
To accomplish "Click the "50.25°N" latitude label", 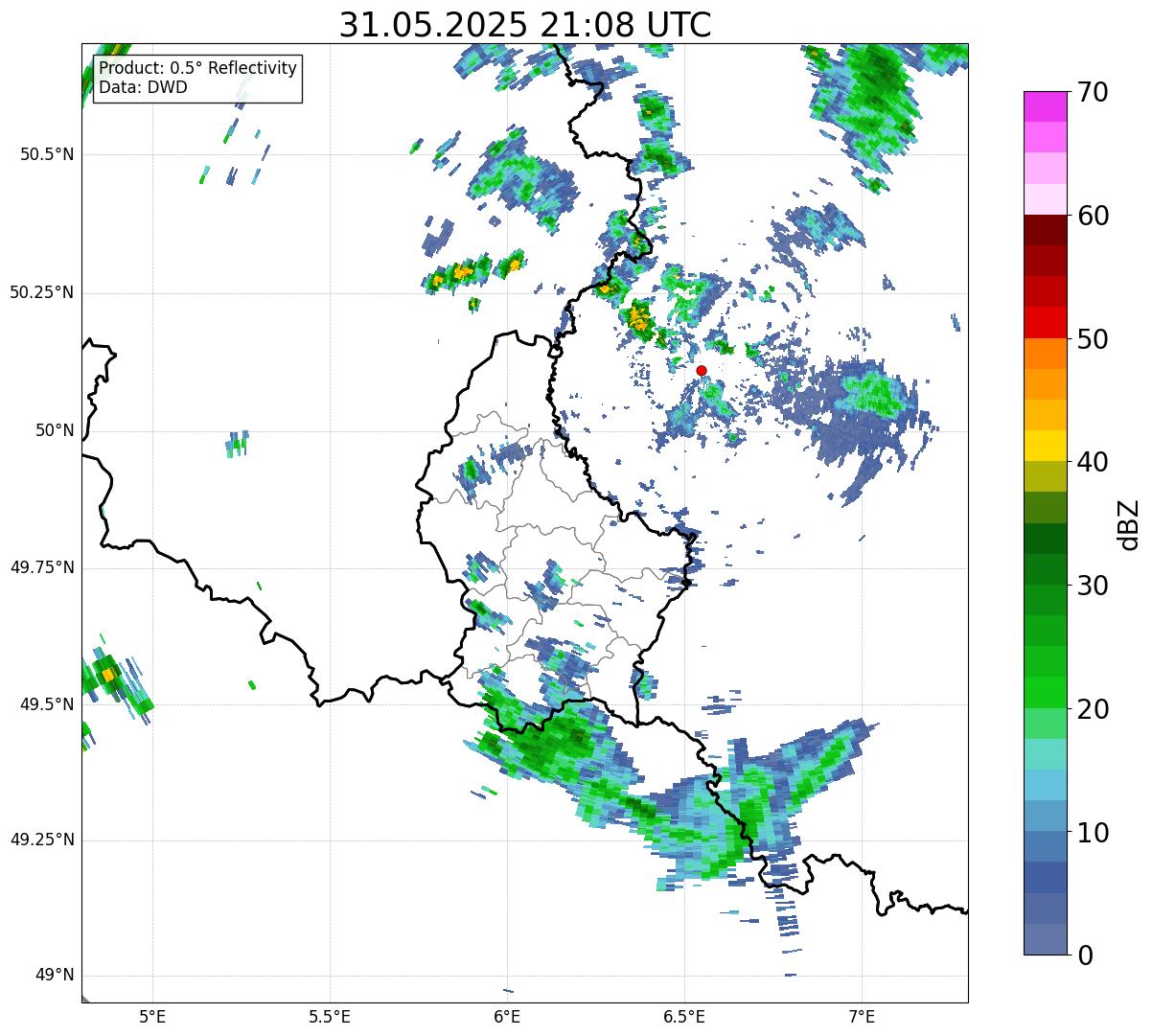I will (x=42, y=292).
